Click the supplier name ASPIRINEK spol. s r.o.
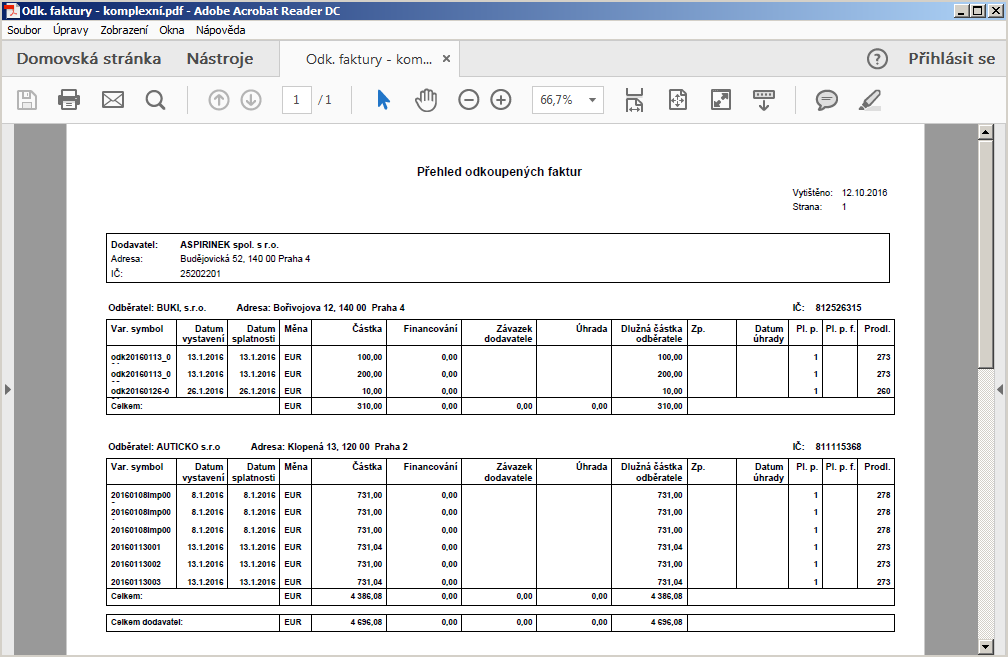 (230, 245)
